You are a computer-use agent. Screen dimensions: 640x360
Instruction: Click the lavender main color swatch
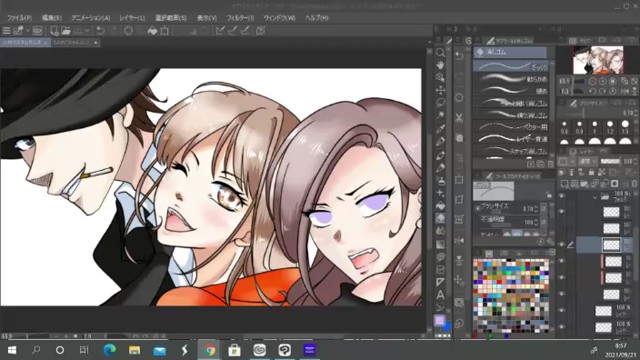[x=439, y=320]
